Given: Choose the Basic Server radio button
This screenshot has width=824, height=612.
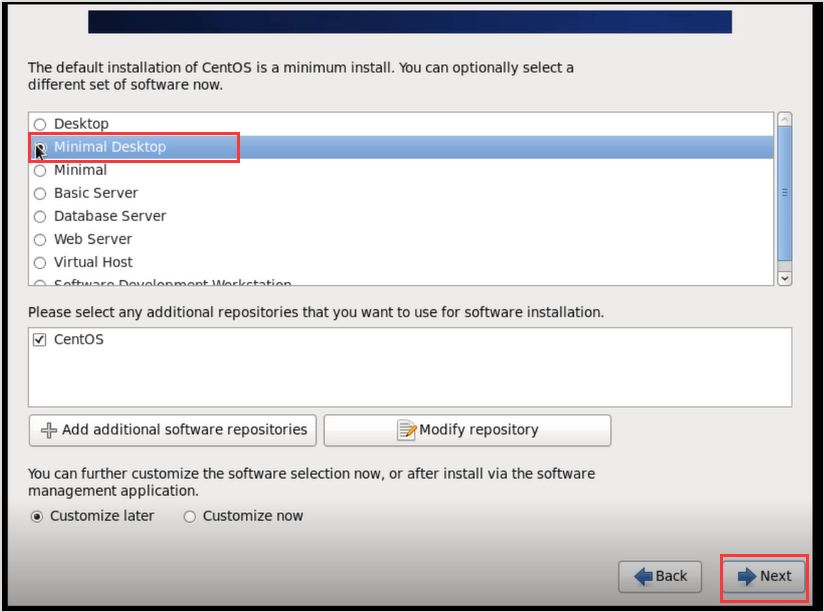Looking at the screenshot, I should pos(40,193).
